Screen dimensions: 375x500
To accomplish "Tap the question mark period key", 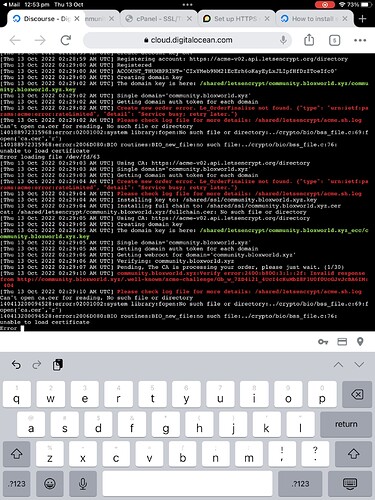I will 315,454.
